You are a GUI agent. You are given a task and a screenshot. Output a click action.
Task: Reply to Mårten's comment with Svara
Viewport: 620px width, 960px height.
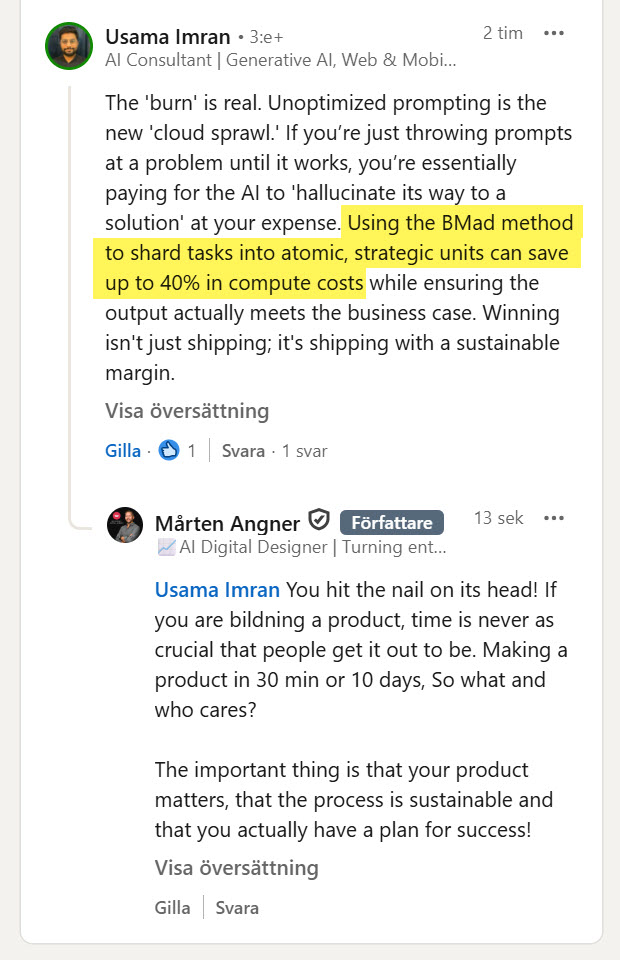(x=235, y=908)
